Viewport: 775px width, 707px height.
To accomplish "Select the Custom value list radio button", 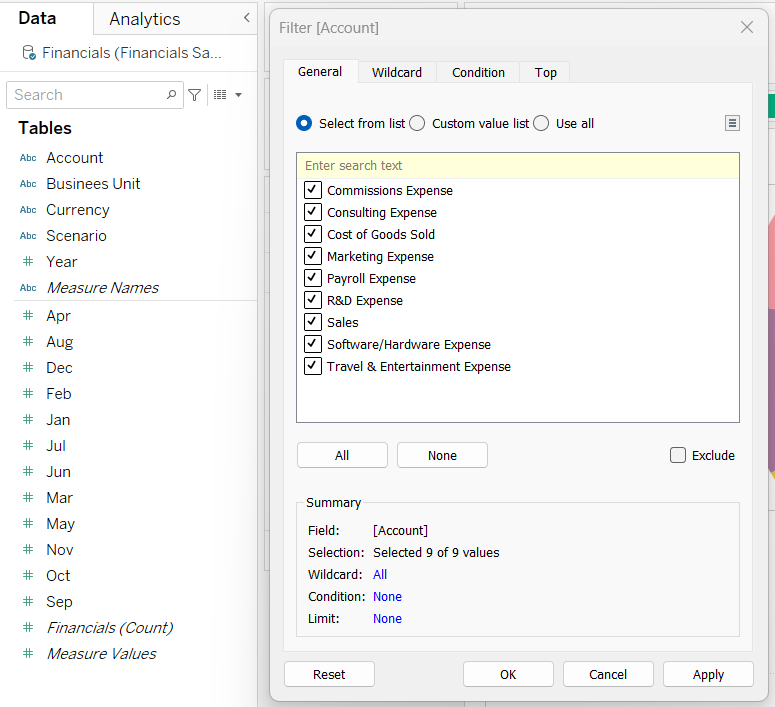I will pos(418,123).
